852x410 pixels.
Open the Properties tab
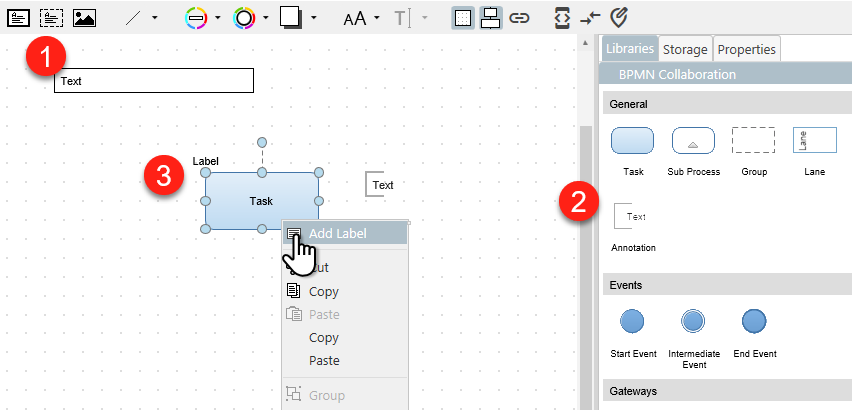tap(746, 49)
